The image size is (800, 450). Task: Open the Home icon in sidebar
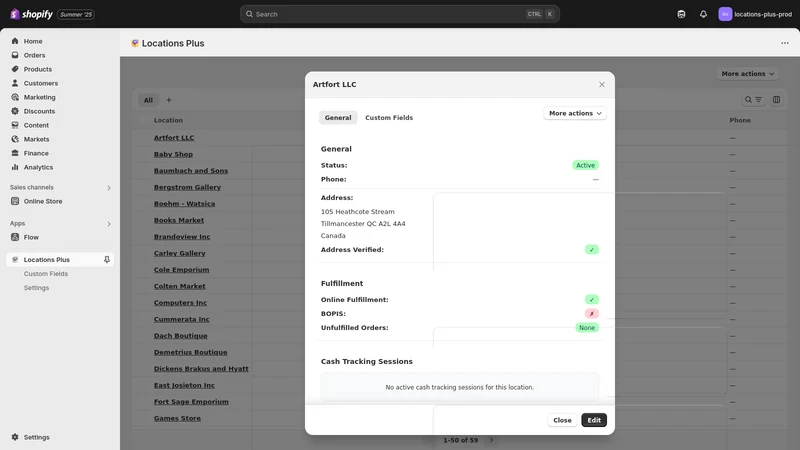click(15, 41)
